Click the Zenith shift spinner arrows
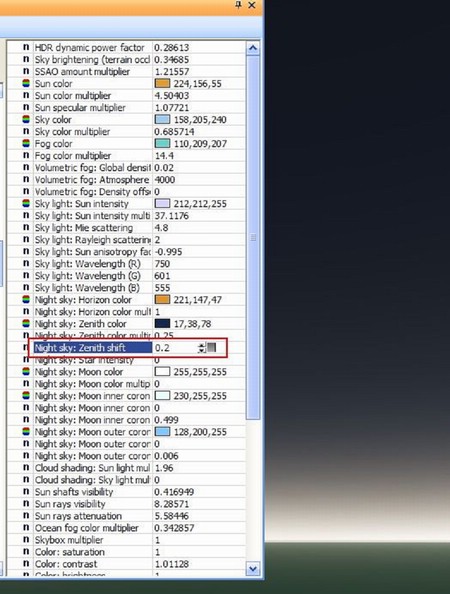Screen dimensions: 450x594 pos(202,347)
